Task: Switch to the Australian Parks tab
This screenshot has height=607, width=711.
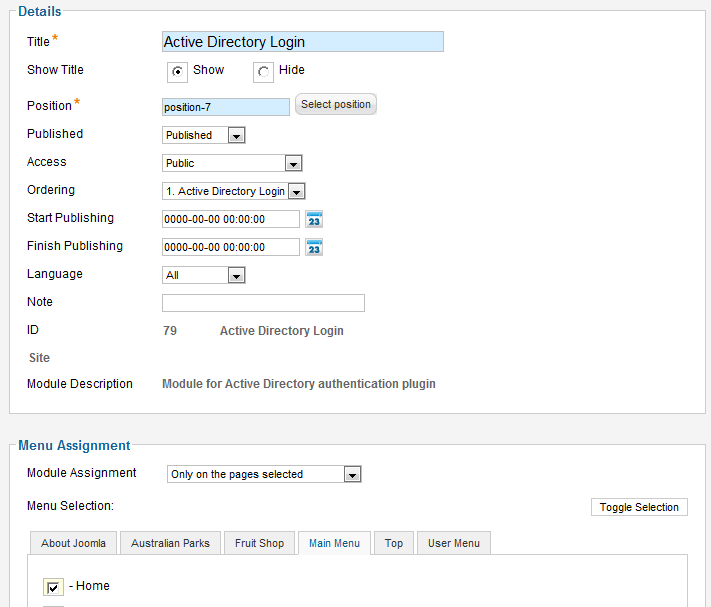Action: coord(170,543)
